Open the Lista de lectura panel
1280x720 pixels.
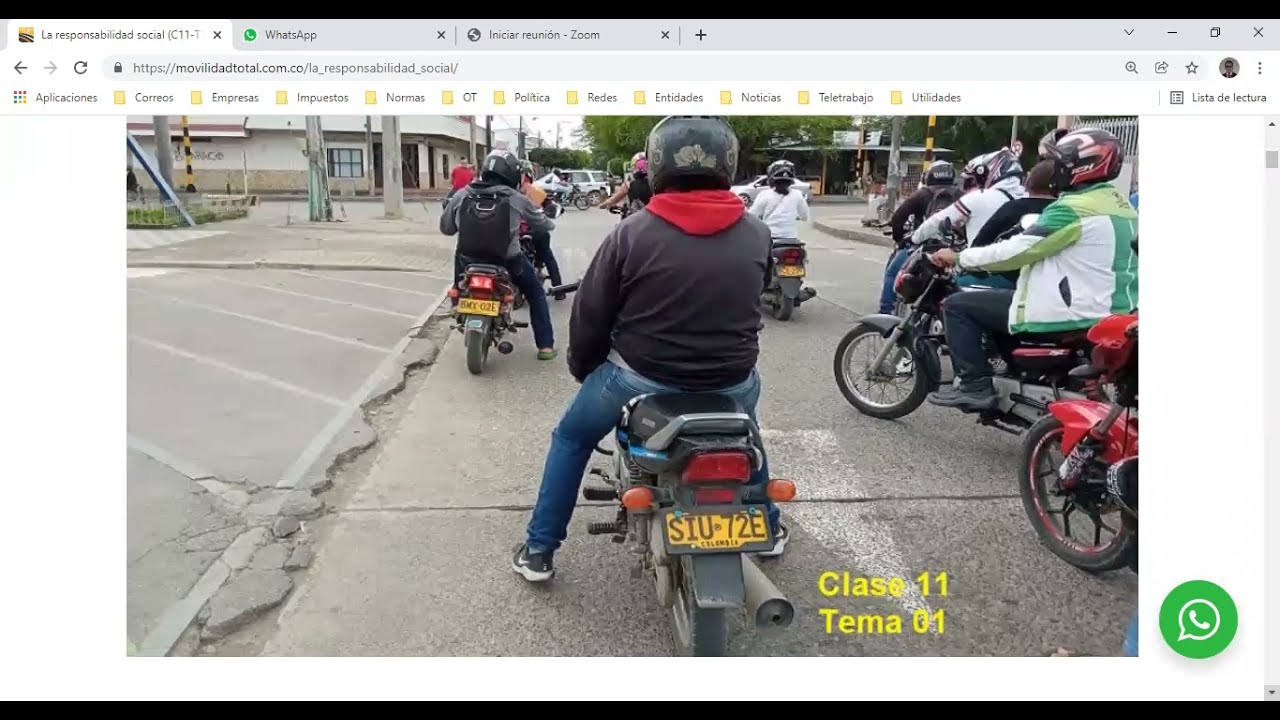pos(1218,98)
